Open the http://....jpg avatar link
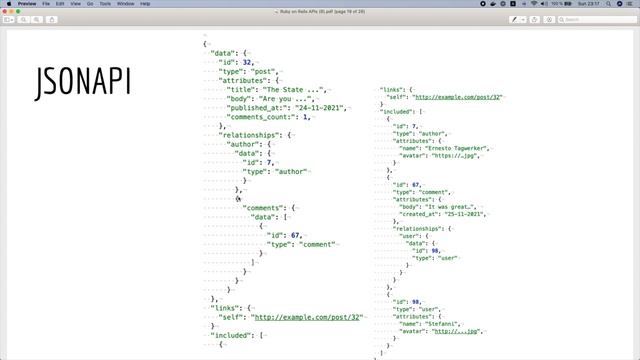 click(x=456, y=331)
